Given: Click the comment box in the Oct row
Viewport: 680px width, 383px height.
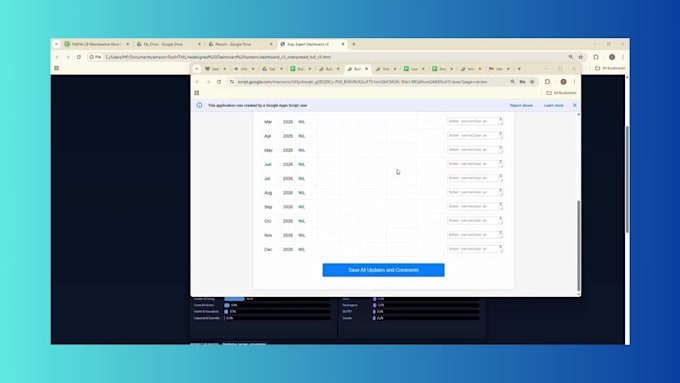Looking at the screenshot, I should click(474, 221).
